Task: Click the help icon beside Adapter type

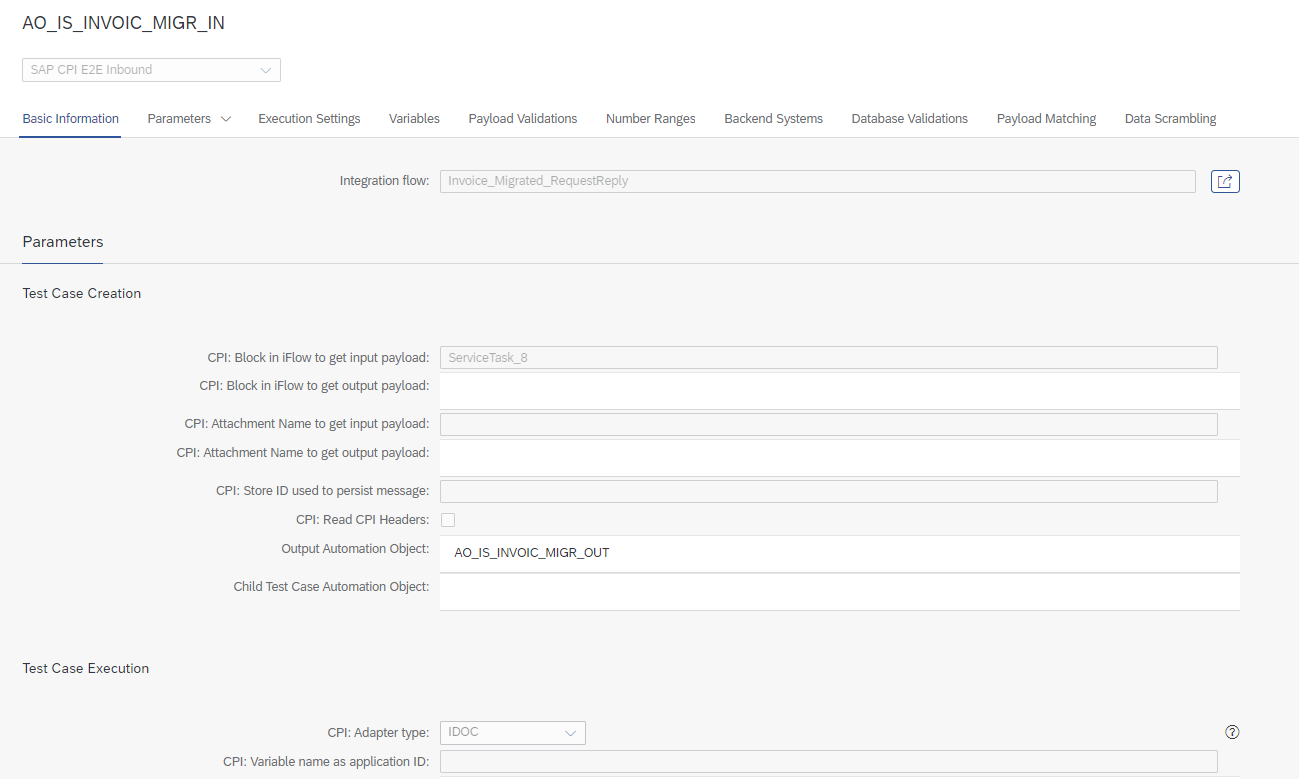Action: click(x=1232, y=732)
